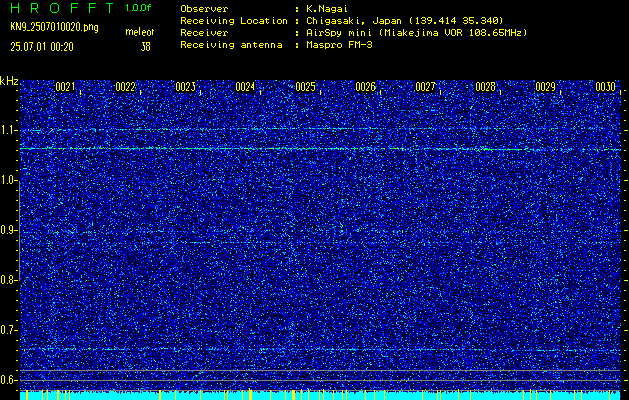Click the HROFFT title text
The width and height of the screenshot is (629, 400).
click(x=63, y=8)
